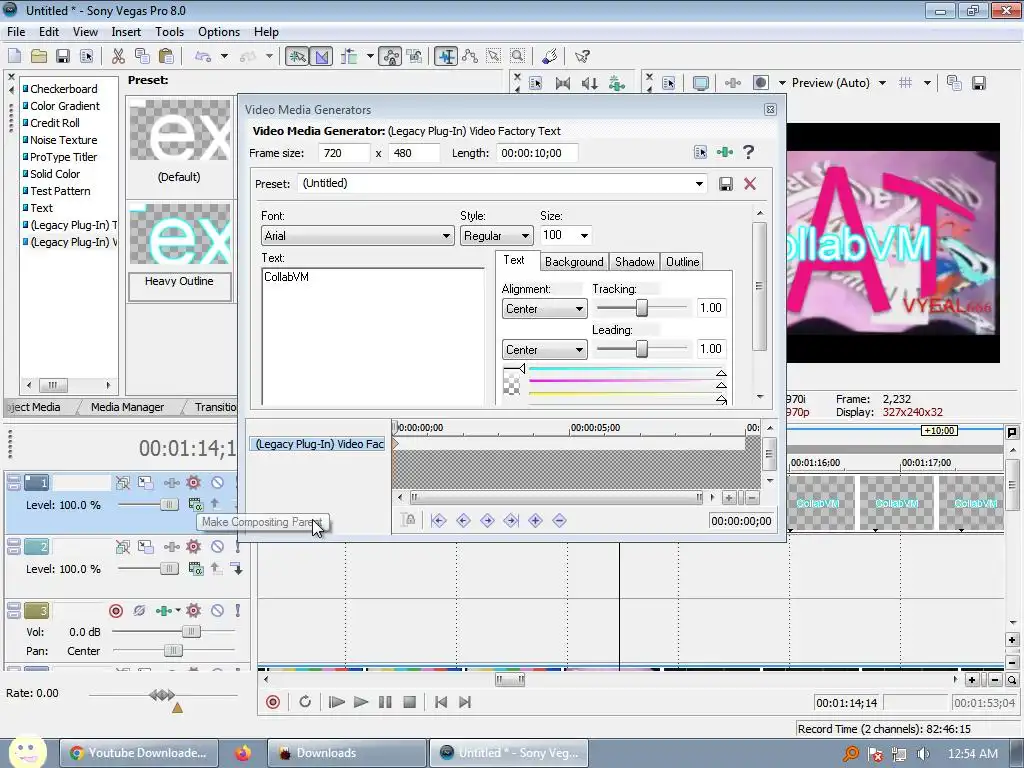The width and height of the screenshot is (1024, 768).
Task: Click the Undo arrow icon
Action: [203, 56]
